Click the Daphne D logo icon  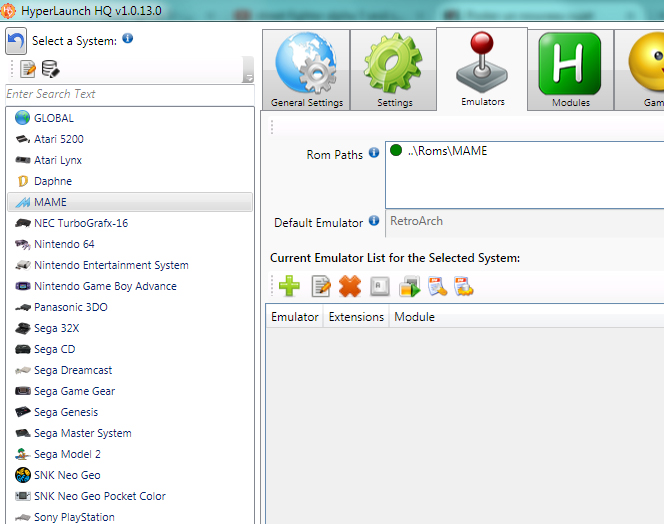tap(23, 181)
